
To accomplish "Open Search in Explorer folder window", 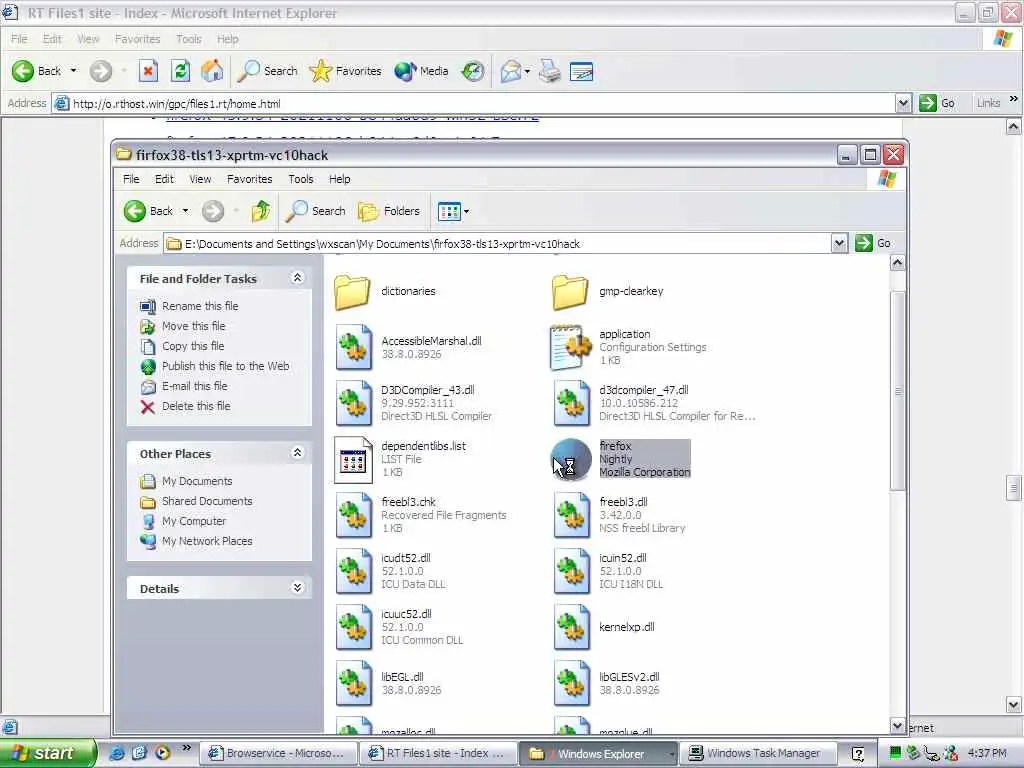I will [x=316, y=211].
